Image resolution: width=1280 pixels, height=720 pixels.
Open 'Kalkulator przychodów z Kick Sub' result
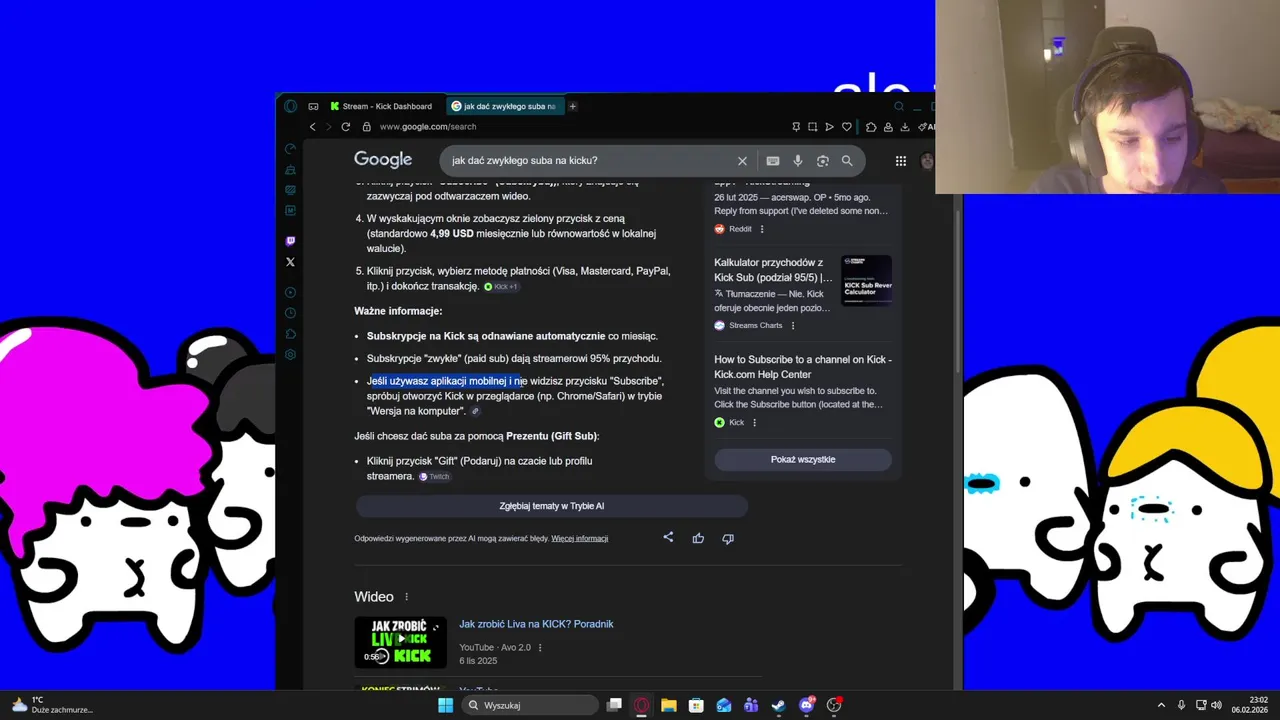(x=773, y=270)
